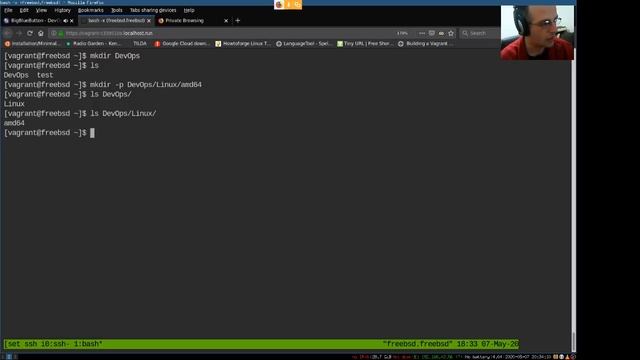
Task: Open the History menu
Action: [x=62, y=10]
